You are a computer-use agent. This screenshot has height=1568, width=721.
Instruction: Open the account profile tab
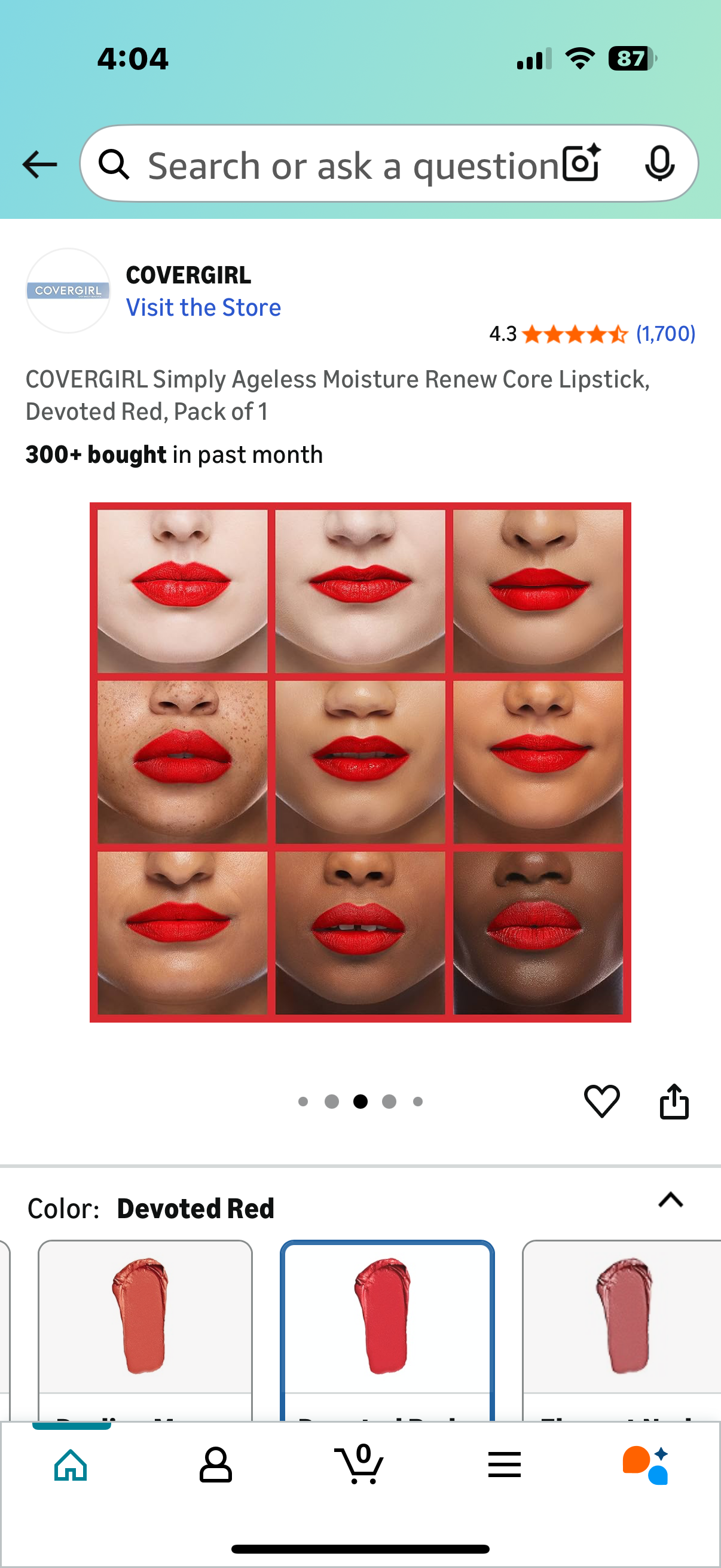pyautogui.click(x=215, y=1465)
